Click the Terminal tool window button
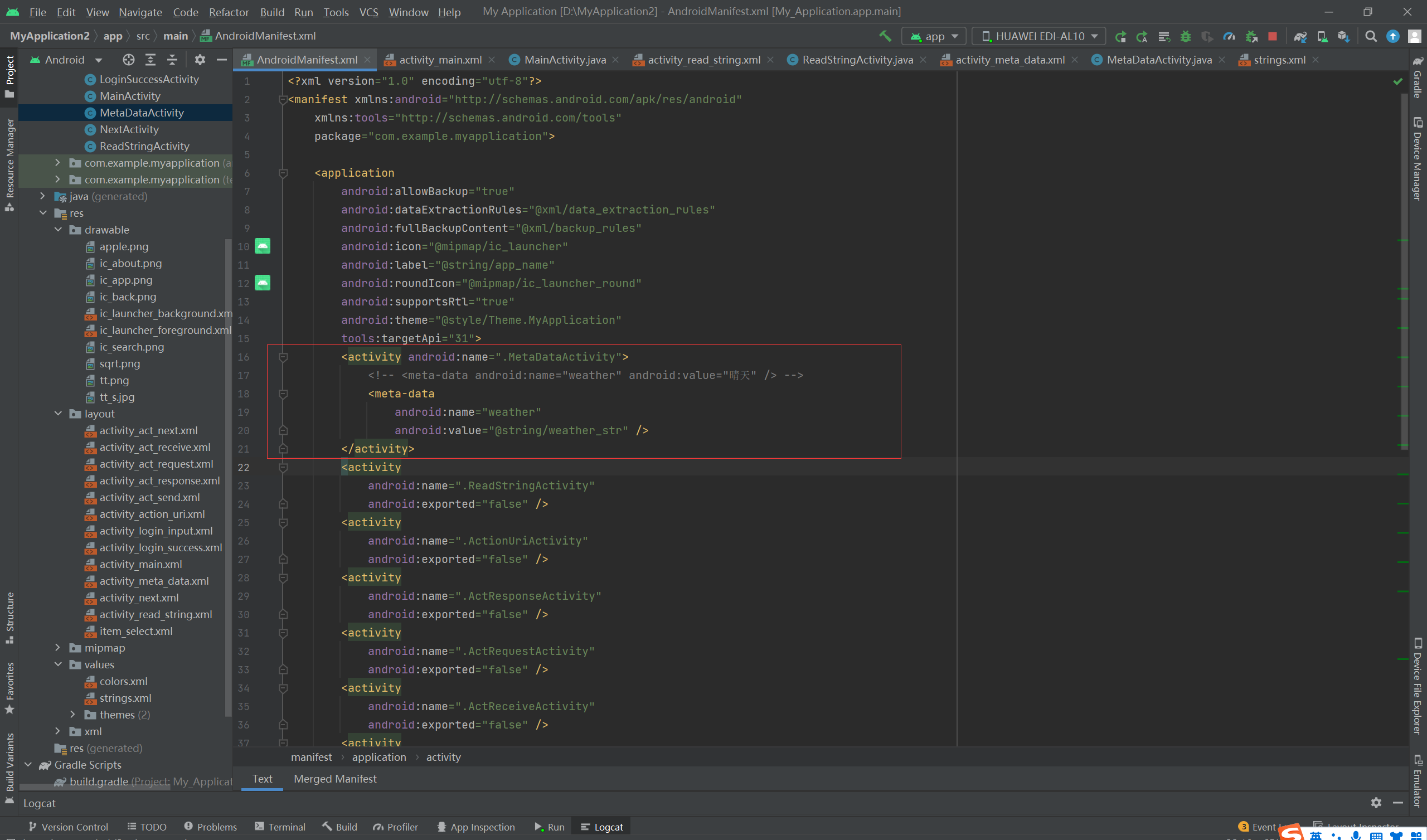The image size is (1427, 840). 280,827
